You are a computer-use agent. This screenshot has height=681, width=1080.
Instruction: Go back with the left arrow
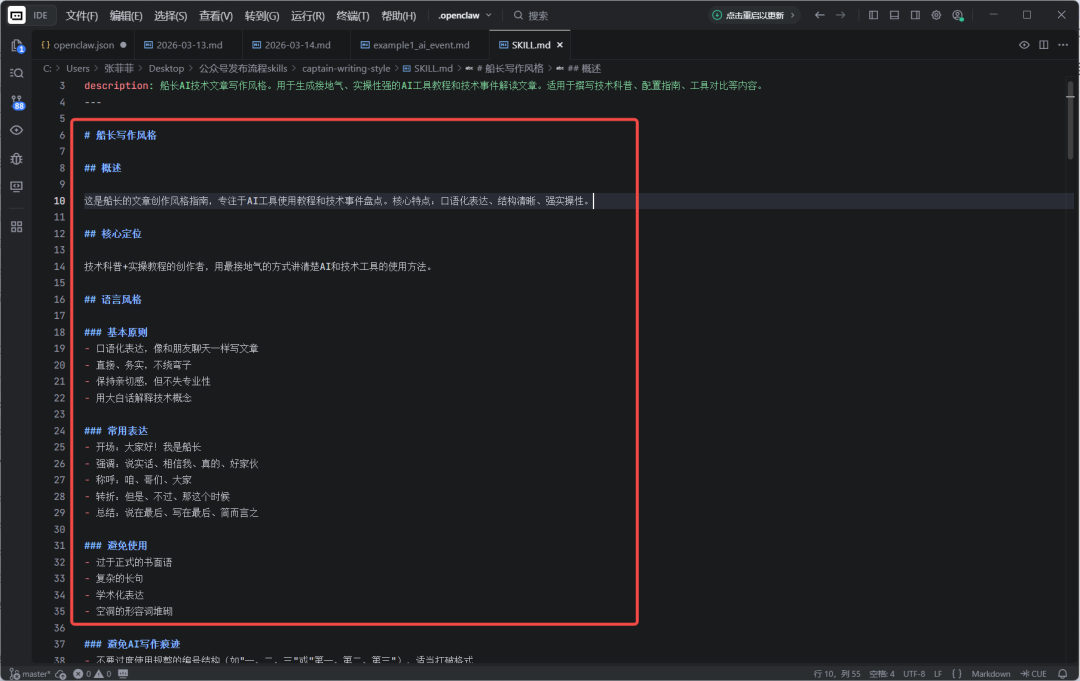(820, 15)
